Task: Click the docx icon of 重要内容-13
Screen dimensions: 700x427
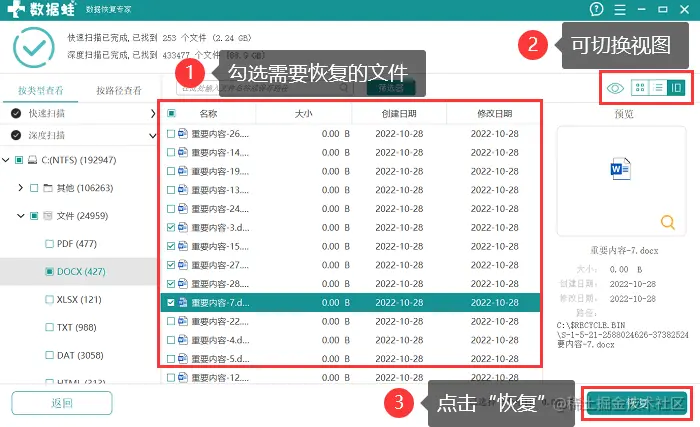Action: click(183, 189)
